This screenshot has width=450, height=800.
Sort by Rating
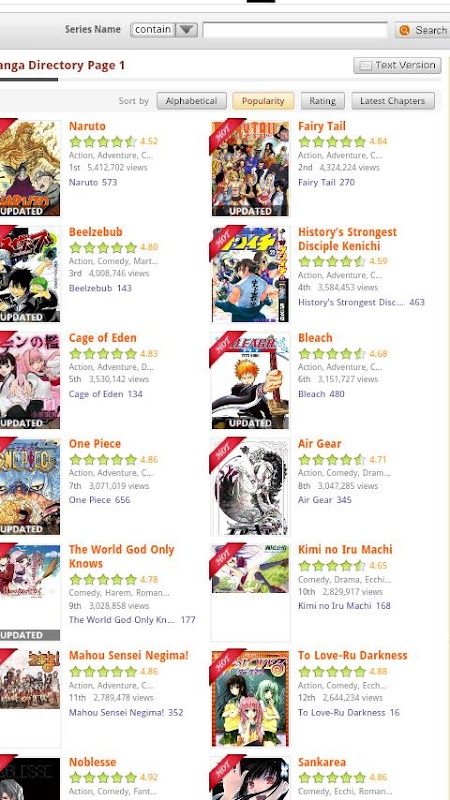322,101
